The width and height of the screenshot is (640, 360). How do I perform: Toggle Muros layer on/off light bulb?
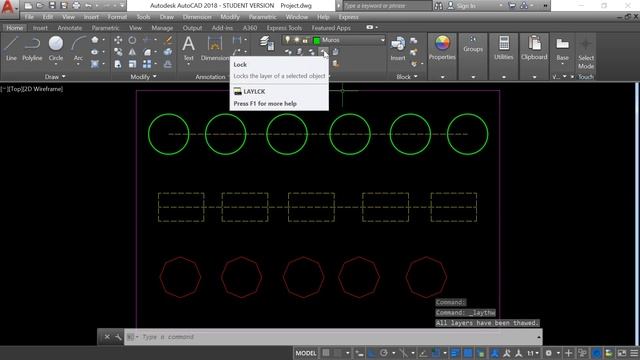(287, 40)
